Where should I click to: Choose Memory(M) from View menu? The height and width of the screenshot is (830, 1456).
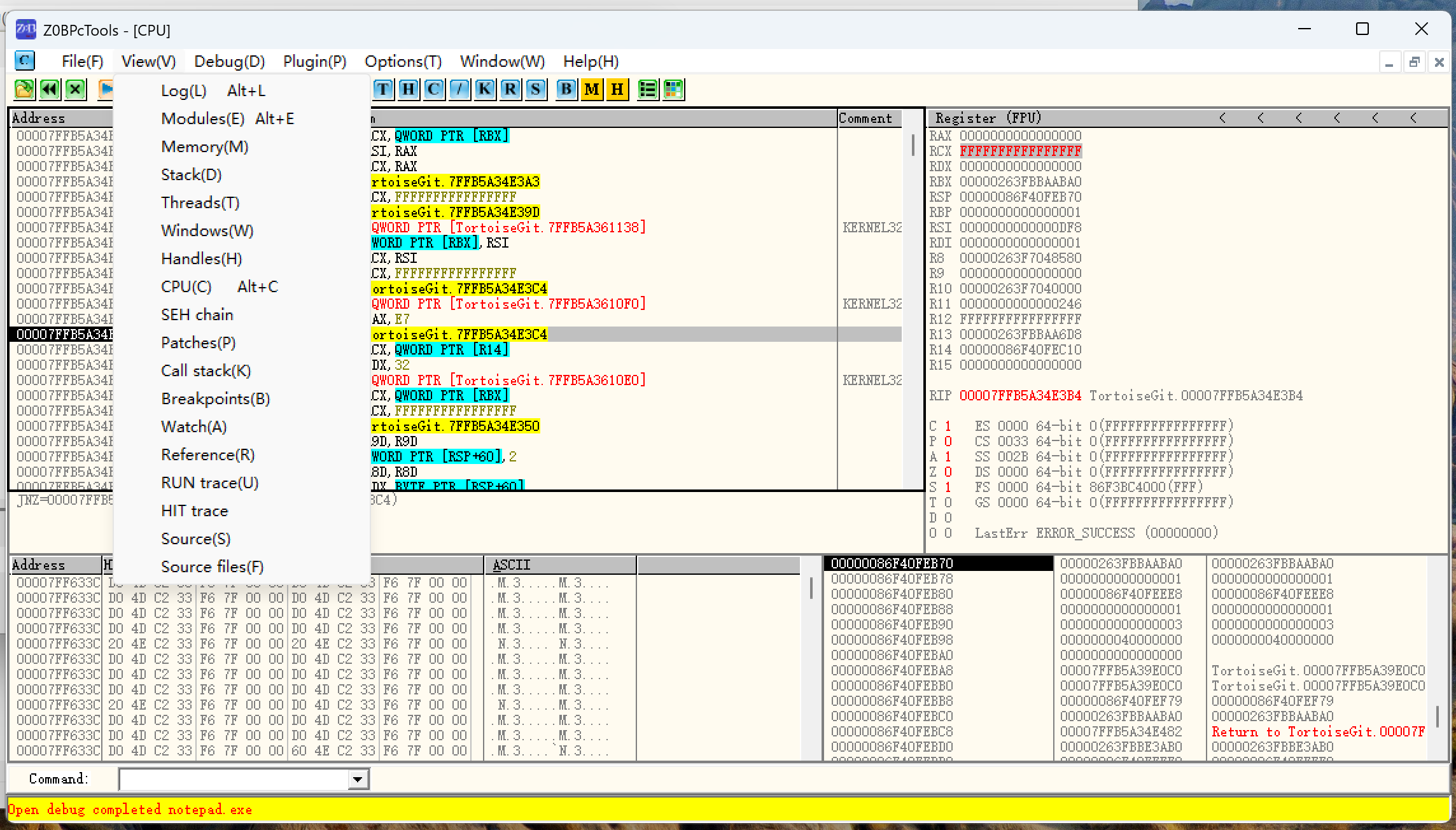point(242,146)
